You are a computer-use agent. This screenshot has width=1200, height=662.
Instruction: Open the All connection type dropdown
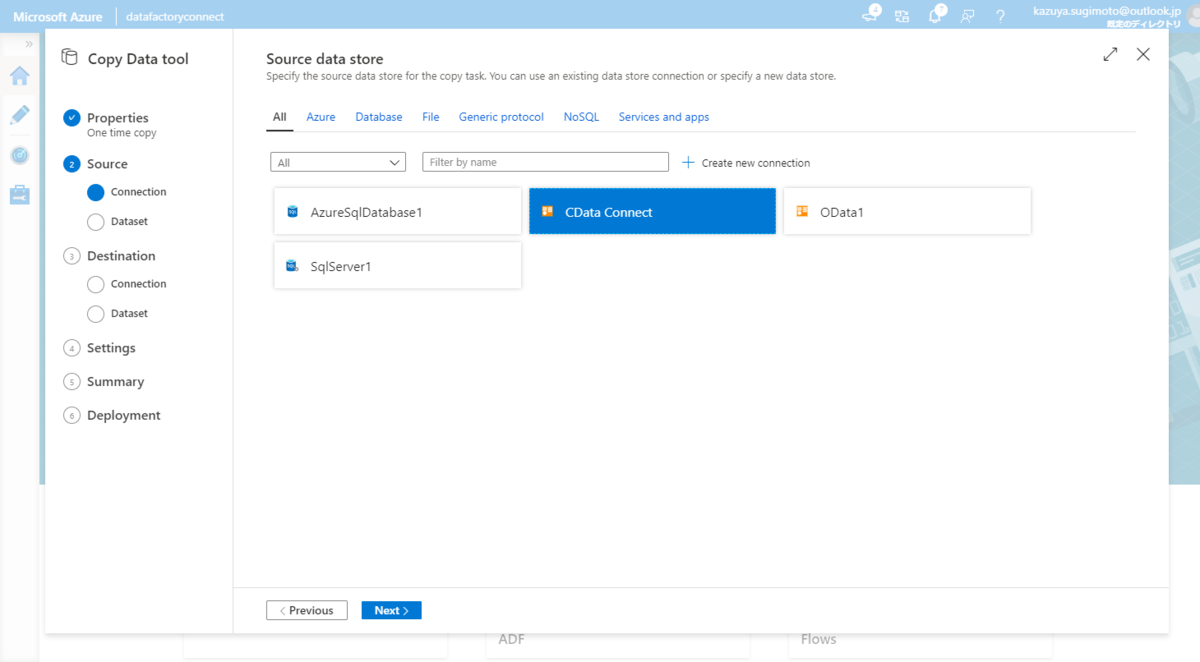pos(338,162)
